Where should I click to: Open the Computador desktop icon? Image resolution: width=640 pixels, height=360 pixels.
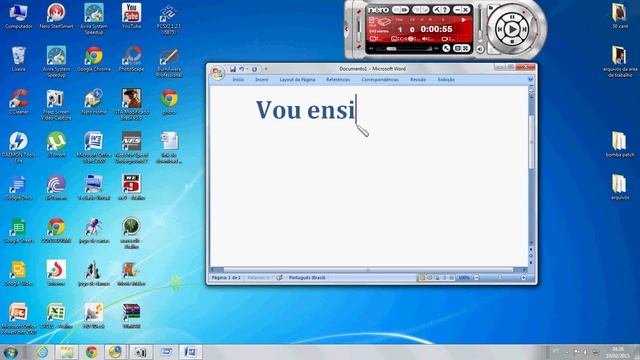click(x=18, y=16)
